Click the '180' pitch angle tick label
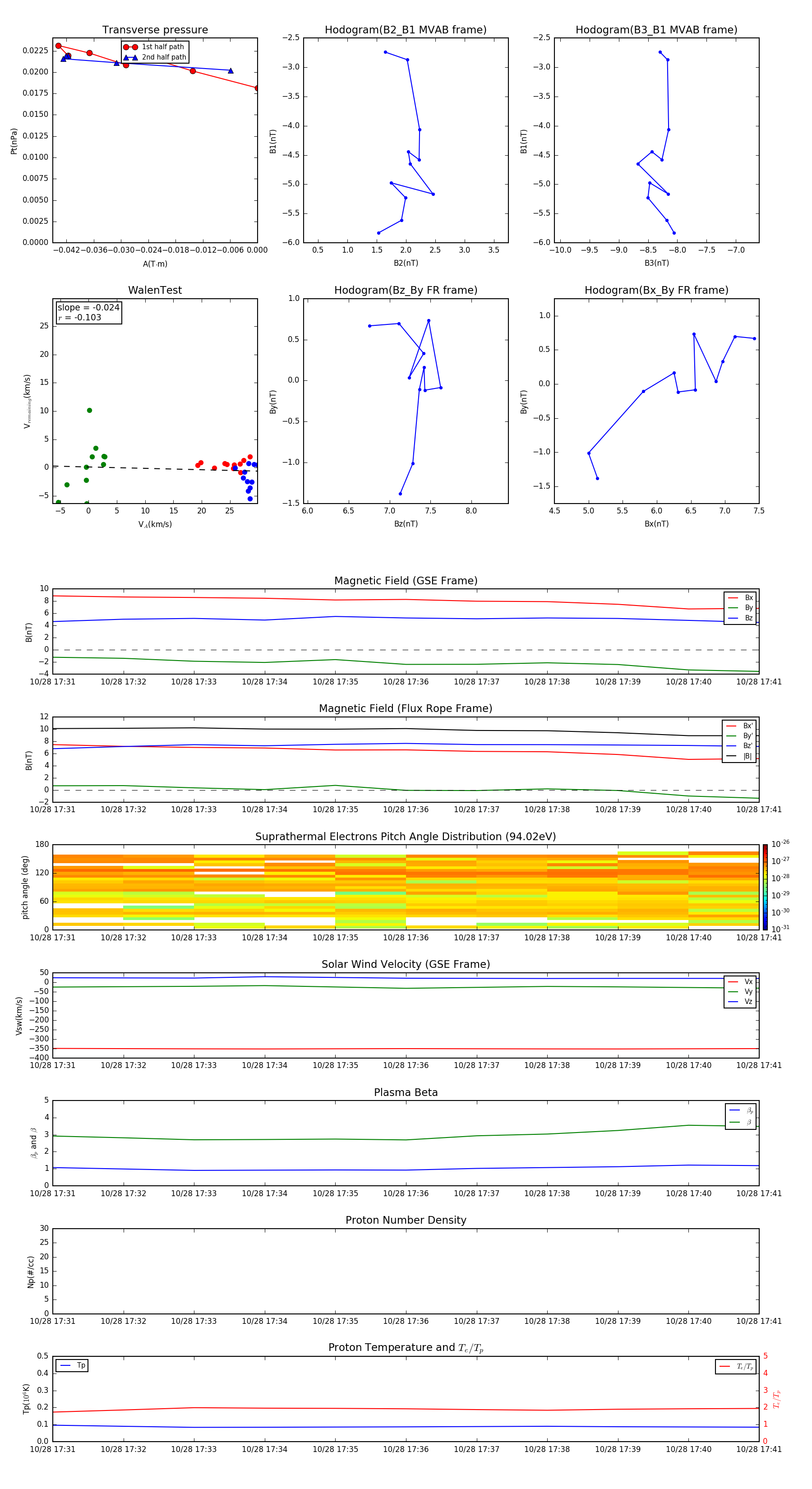The image size is (812, 1489). coord(42,845)
